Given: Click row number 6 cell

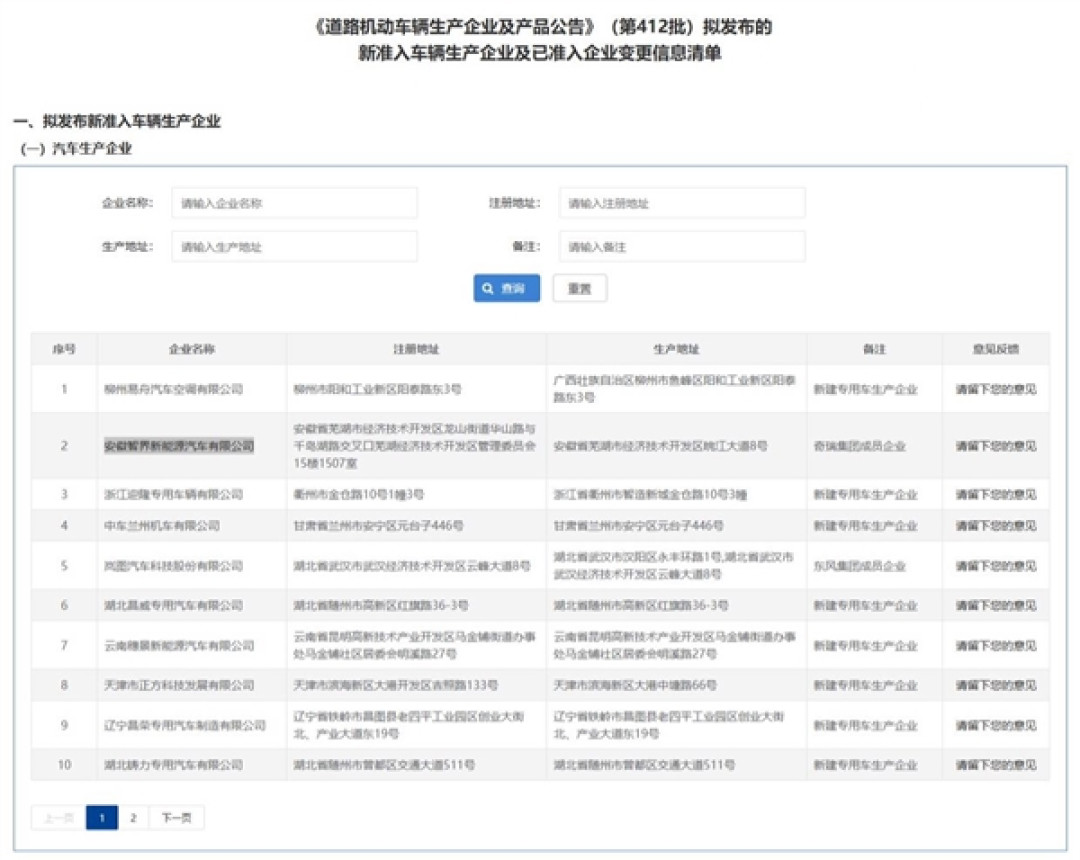Looking at the screenshot, I should pos(64,605).
